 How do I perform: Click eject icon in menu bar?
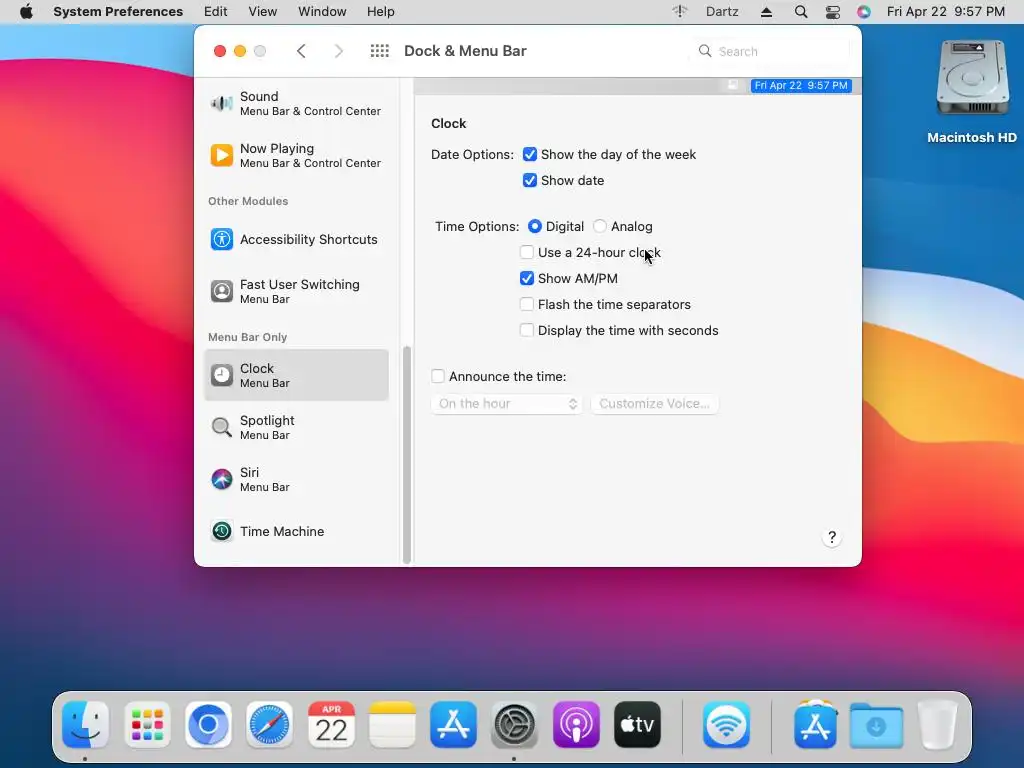click(x=767, y=12)
